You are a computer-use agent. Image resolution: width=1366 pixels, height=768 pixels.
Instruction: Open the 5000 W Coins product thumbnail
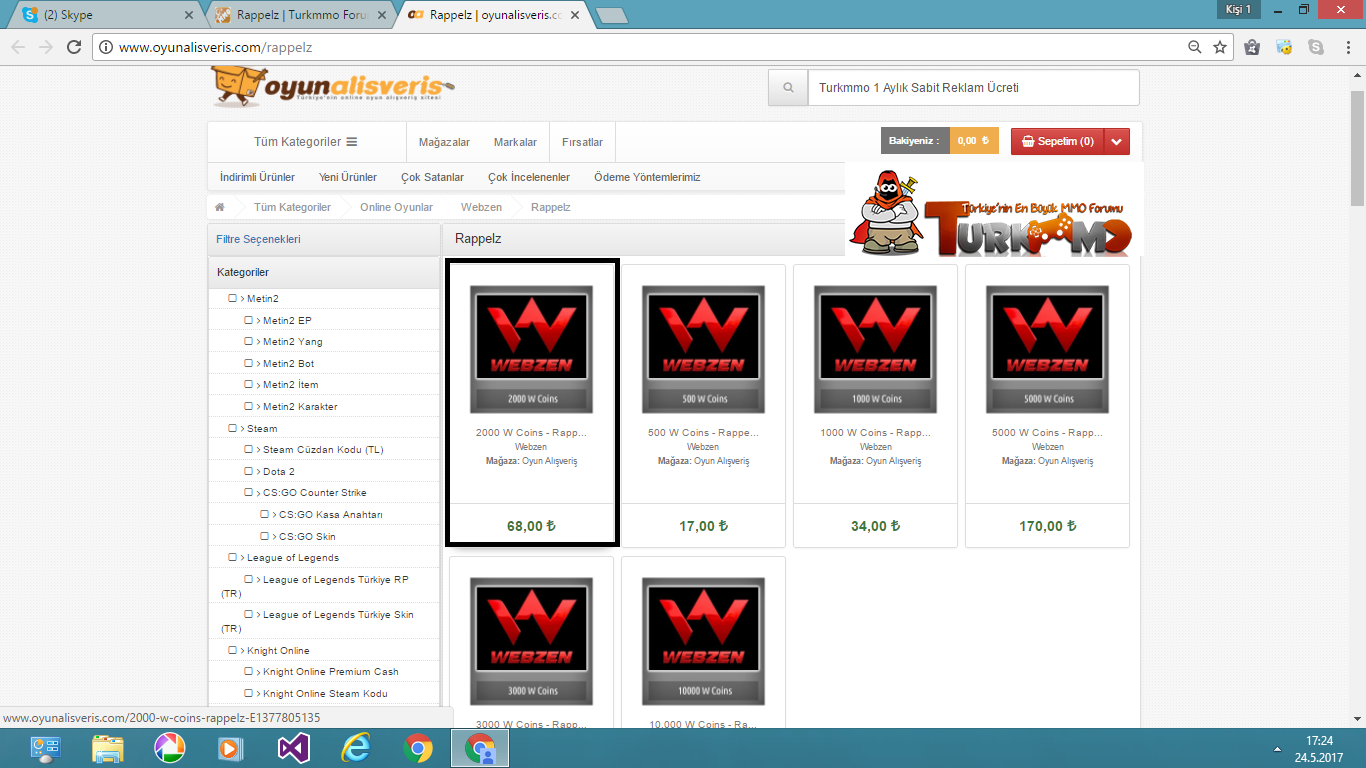(x=1047, y=349)
